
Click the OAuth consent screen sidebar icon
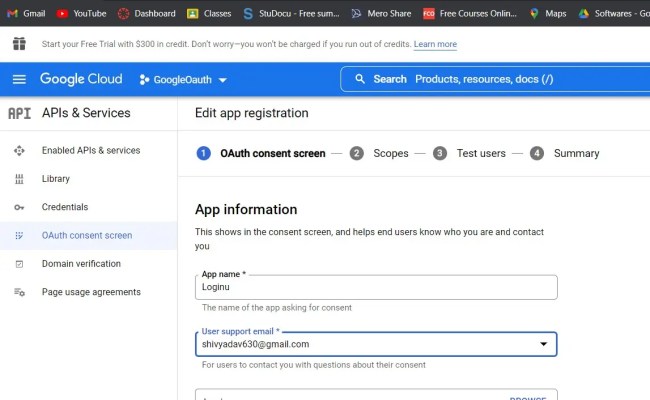(x=19, y=235)
